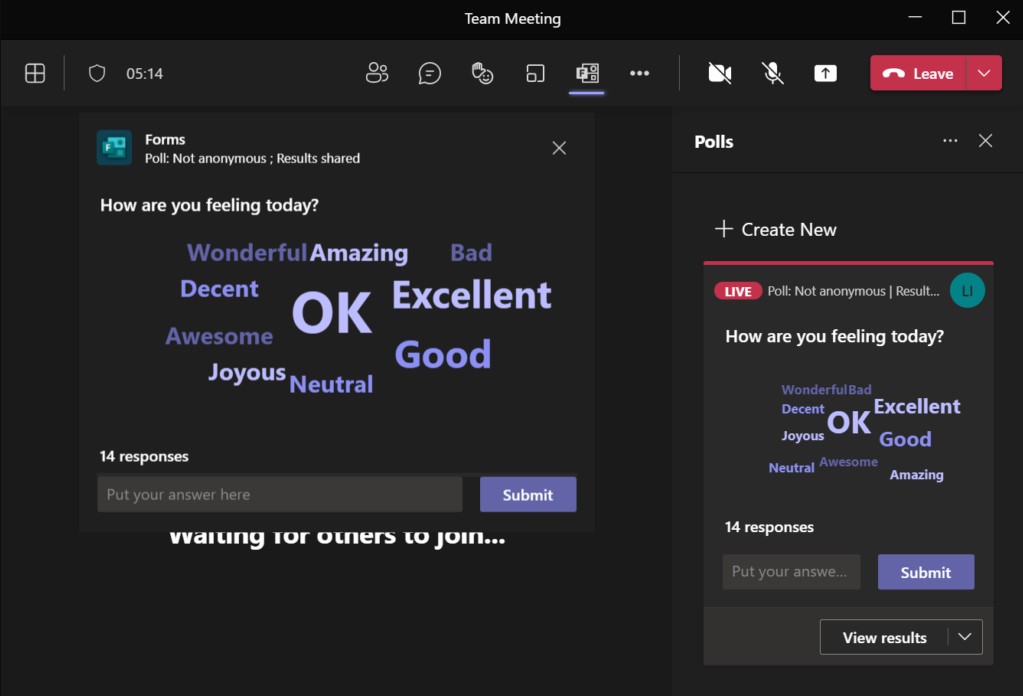Click the share content icon
Image resolution: width=1023 pixels, height=696 pixels.
point(825,73)
